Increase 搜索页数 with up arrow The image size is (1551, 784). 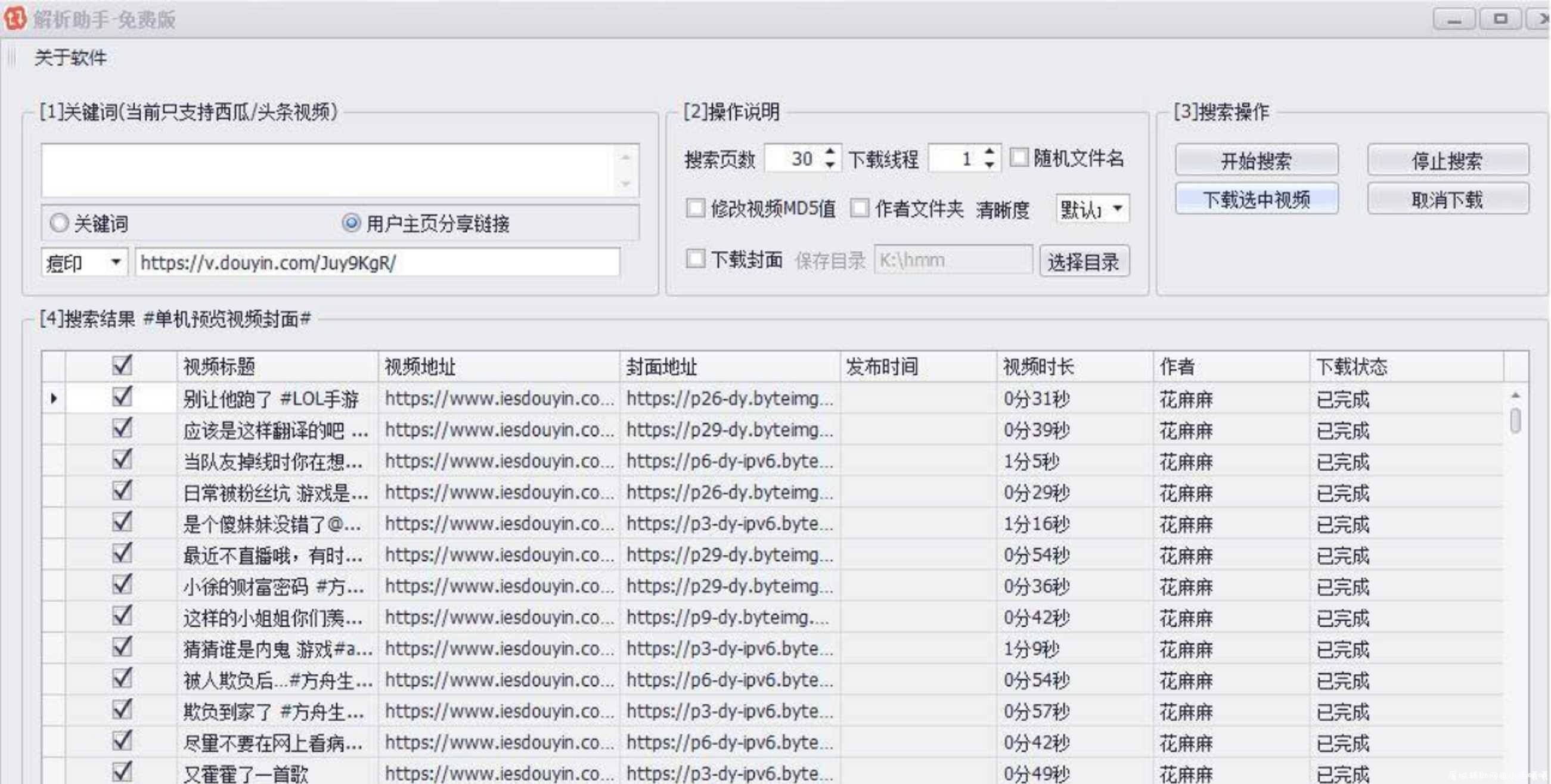coord(830,151)
